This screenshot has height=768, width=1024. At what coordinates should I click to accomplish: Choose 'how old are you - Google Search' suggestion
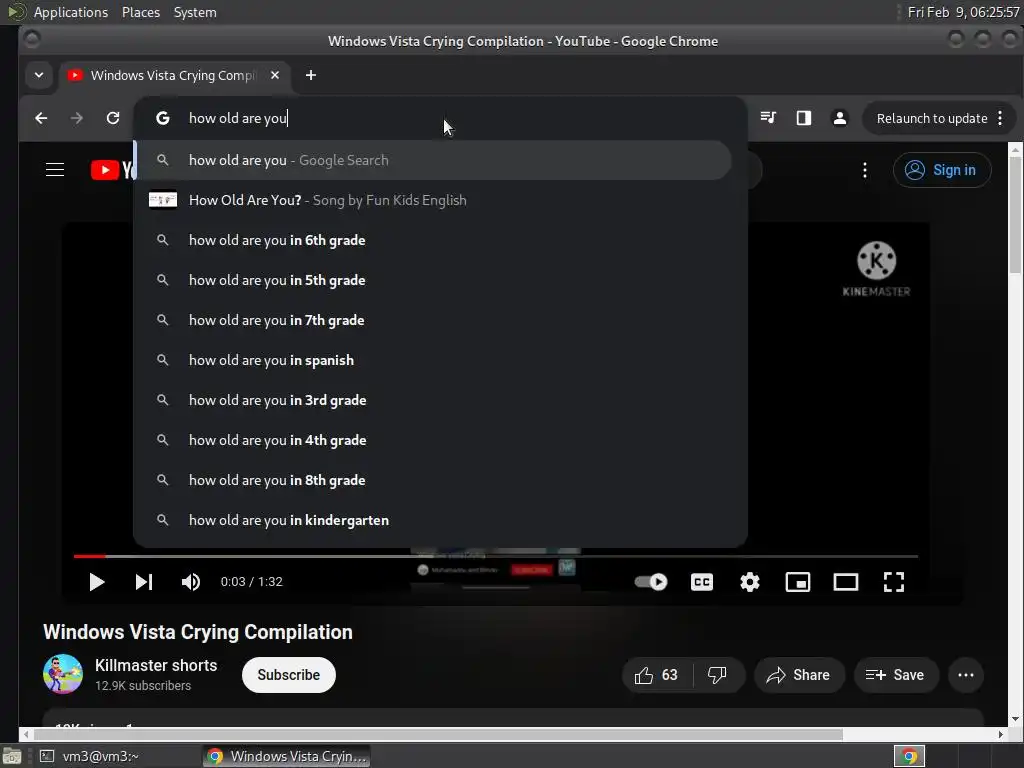433,160
